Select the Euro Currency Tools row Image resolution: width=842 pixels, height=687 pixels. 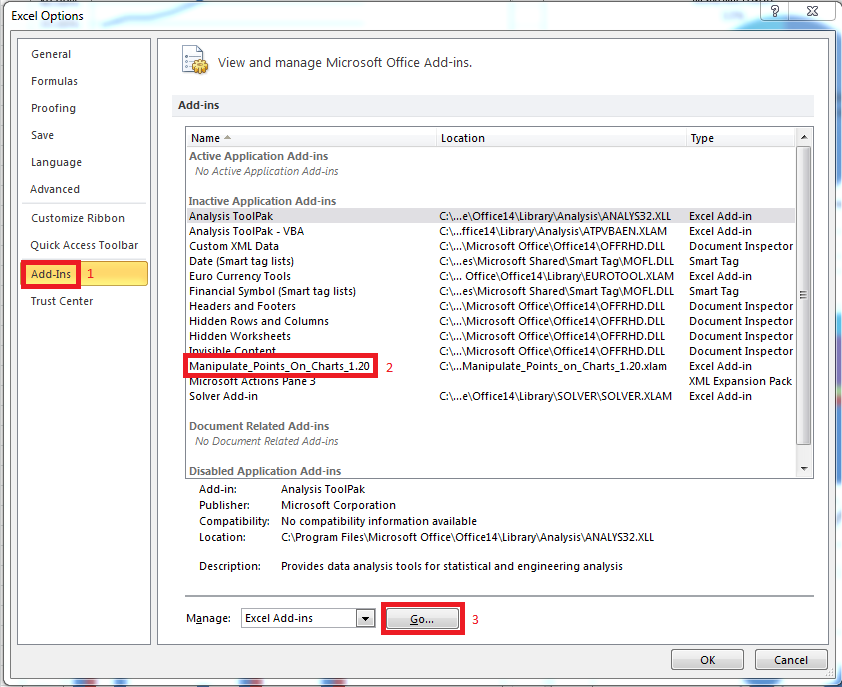click(x=491, y=276)
